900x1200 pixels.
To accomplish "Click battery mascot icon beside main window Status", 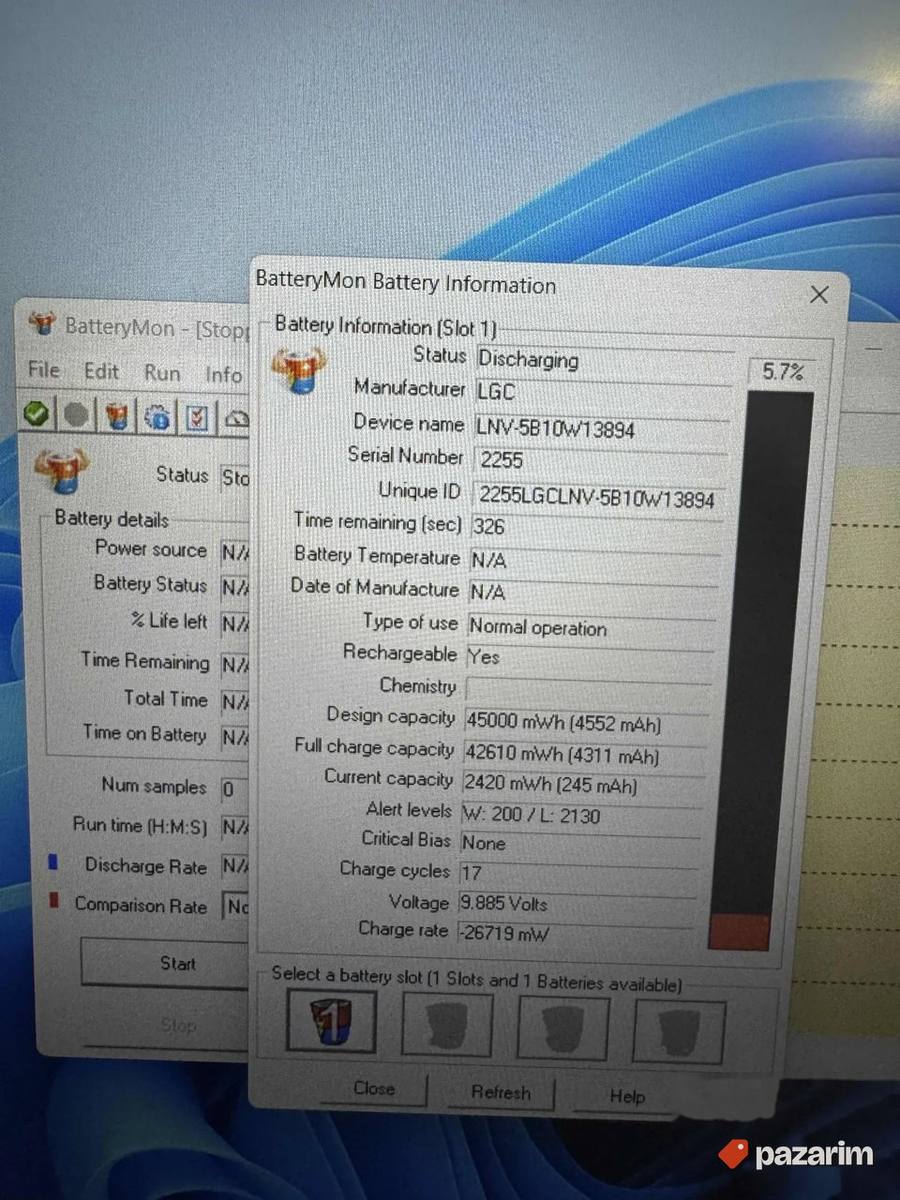I will (61, 470).
